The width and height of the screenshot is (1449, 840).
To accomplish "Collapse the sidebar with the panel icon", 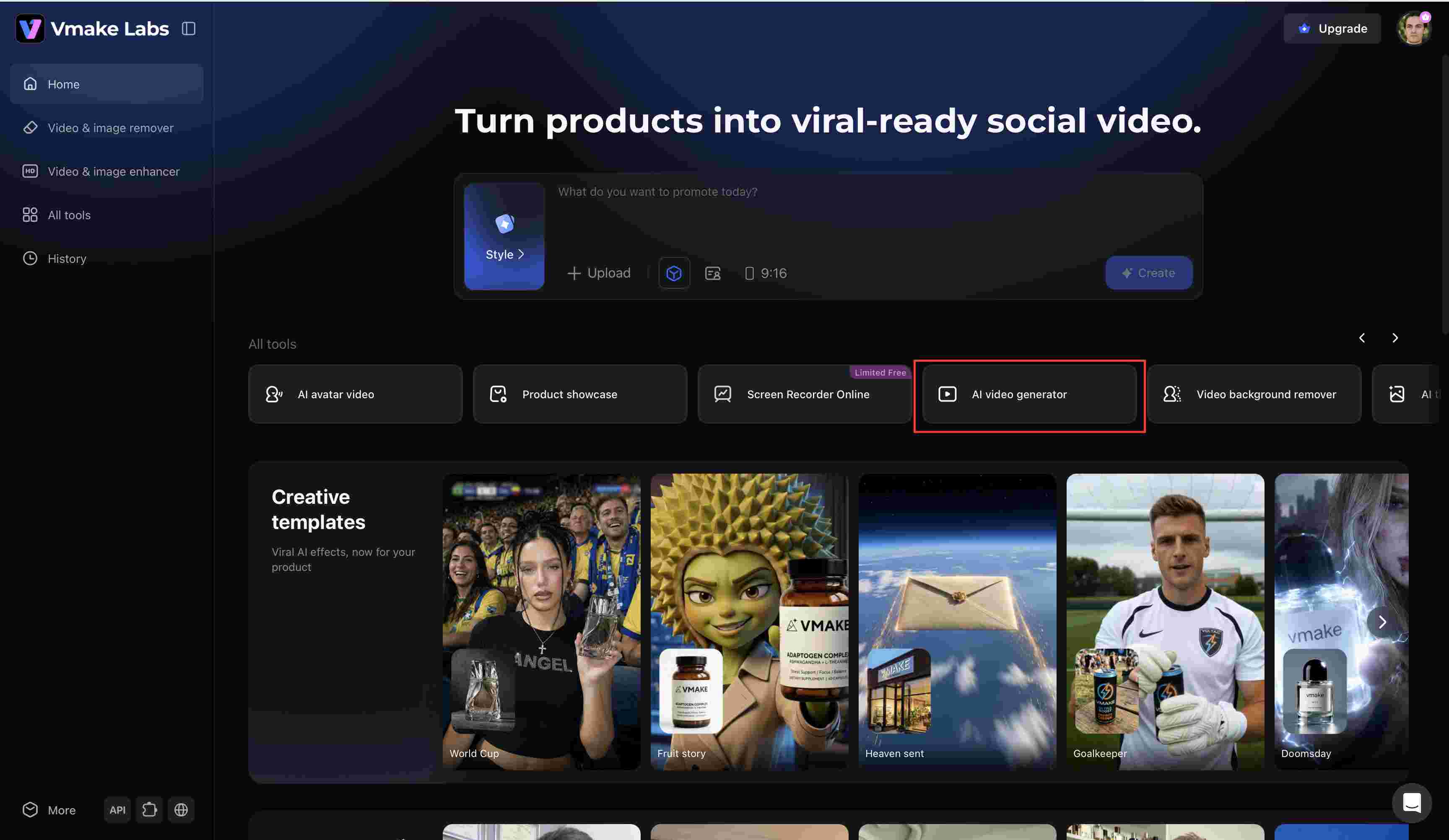I will pyautogui.click(x=189, y=28).
